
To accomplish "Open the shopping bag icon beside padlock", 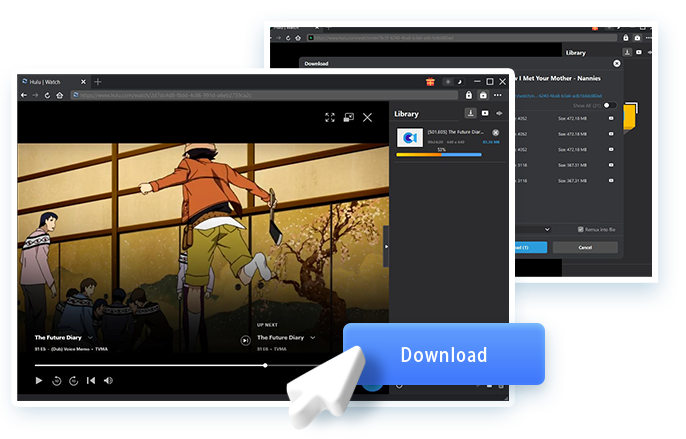I will pyautogui.click(x=483, y=95).
